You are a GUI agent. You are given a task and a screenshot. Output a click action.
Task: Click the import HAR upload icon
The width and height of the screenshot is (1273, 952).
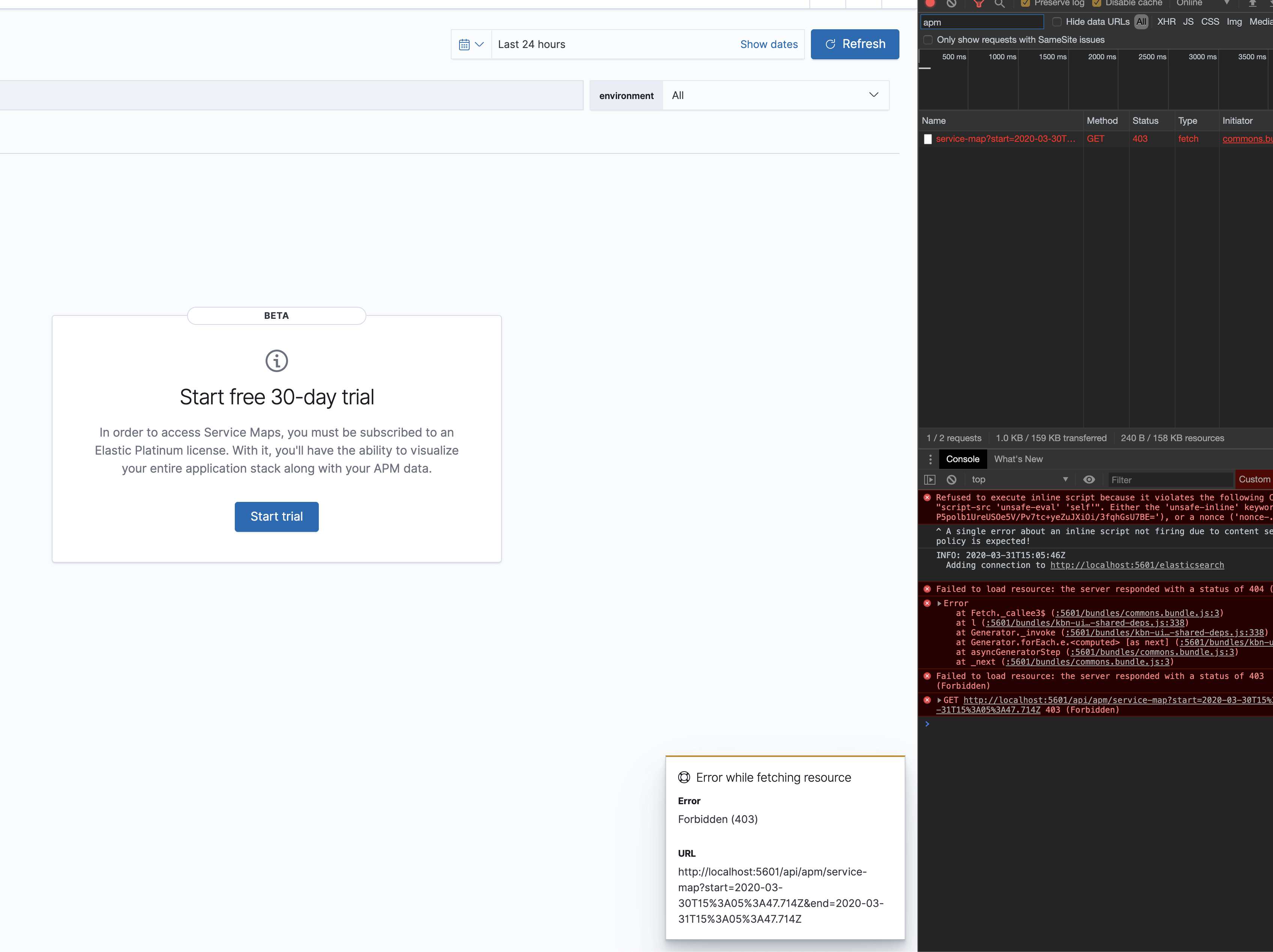point(1252,3)
